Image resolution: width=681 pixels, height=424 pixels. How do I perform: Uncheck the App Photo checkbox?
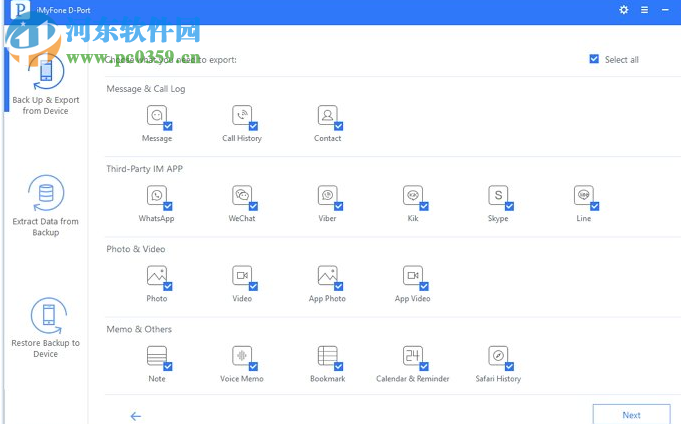click(x=339, y=287)
